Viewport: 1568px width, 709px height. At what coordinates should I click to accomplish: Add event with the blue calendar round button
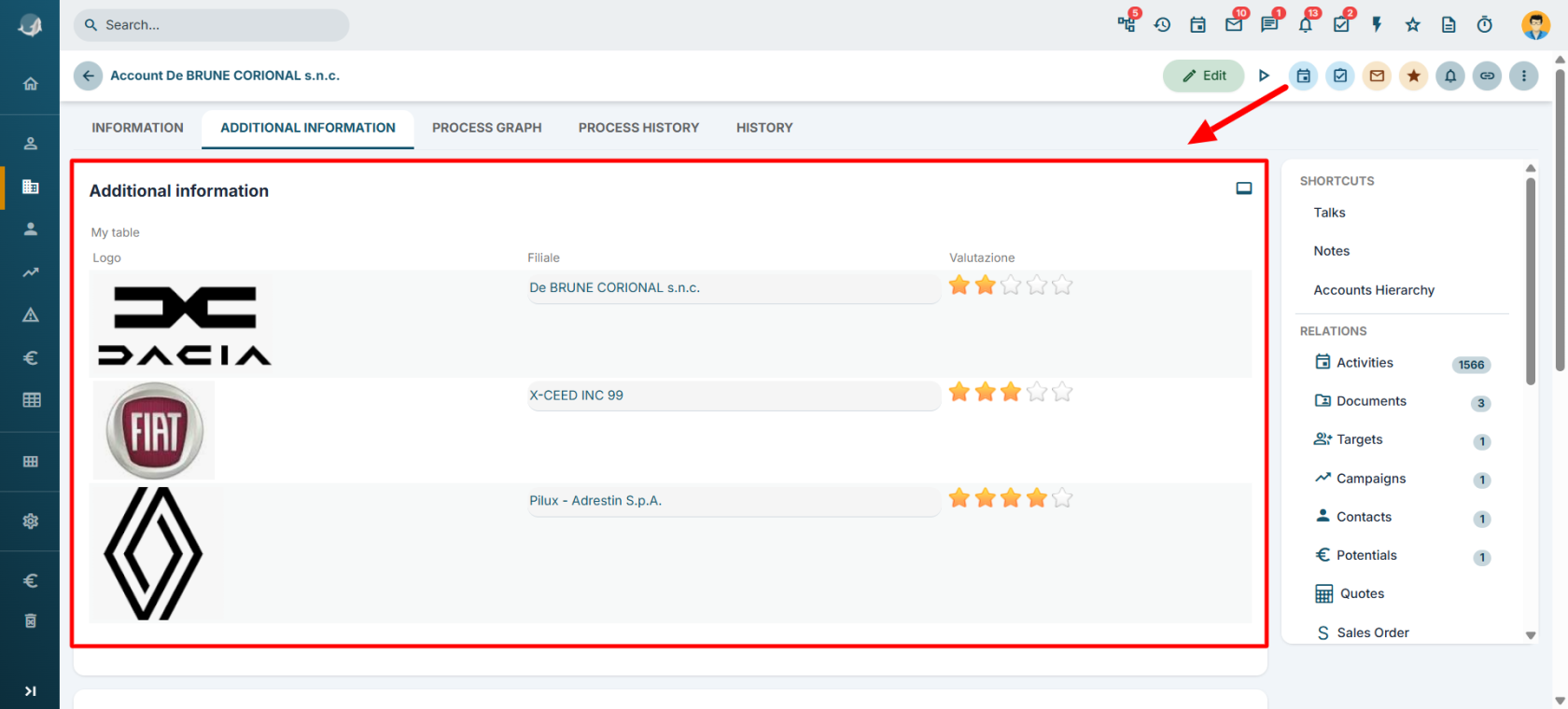pos(1304,76)
